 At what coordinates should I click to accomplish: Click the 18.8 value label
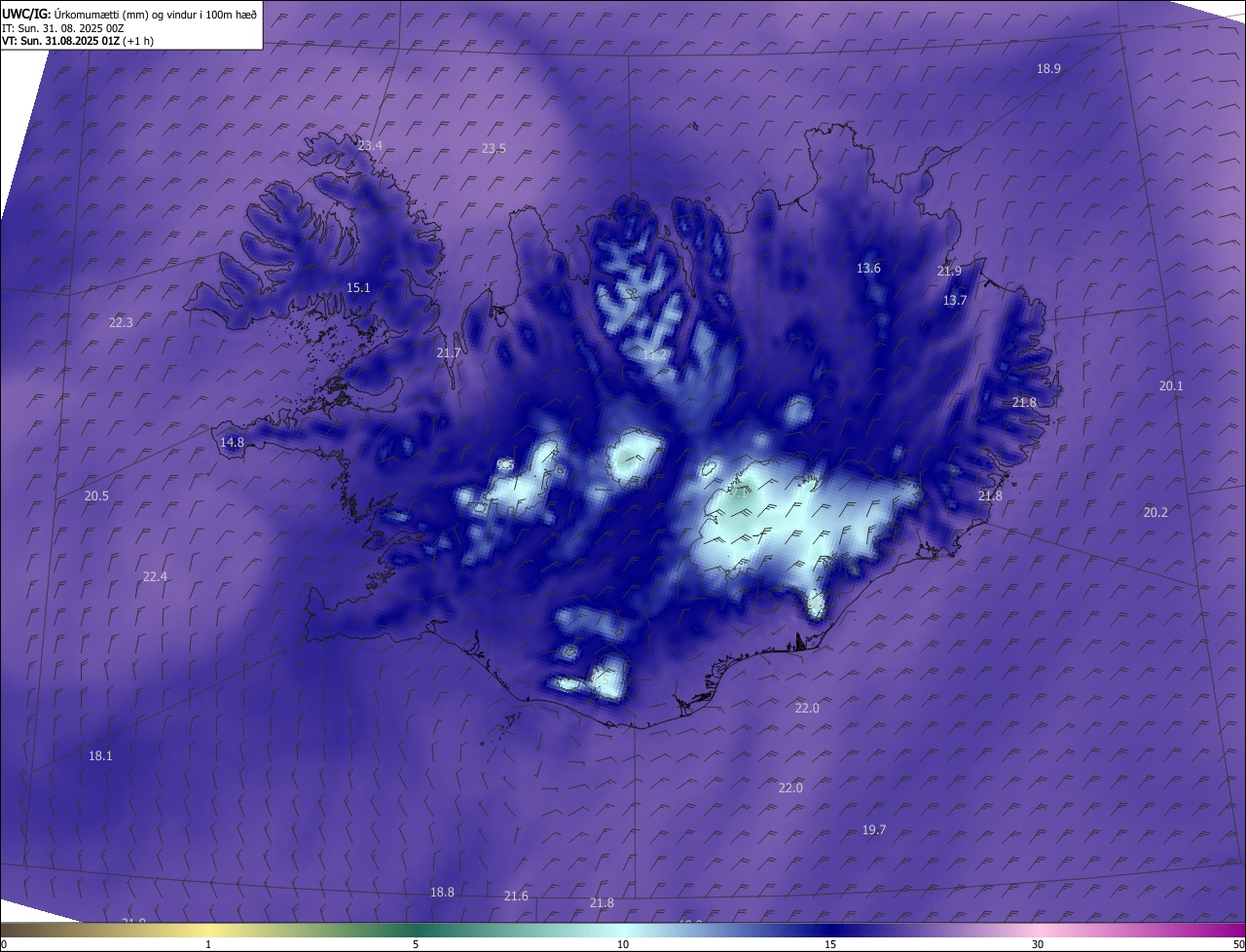(442, 892)
